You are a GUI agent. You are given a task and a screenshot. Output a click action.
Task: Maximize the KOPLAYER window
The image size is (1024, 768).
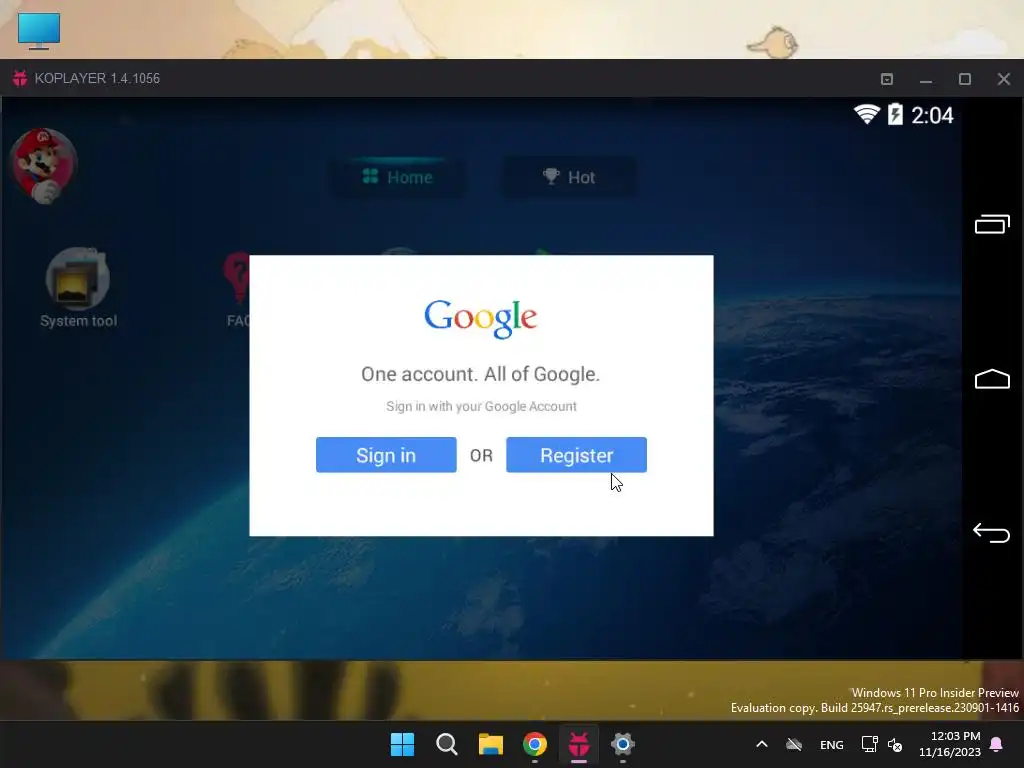coord(965,79)
